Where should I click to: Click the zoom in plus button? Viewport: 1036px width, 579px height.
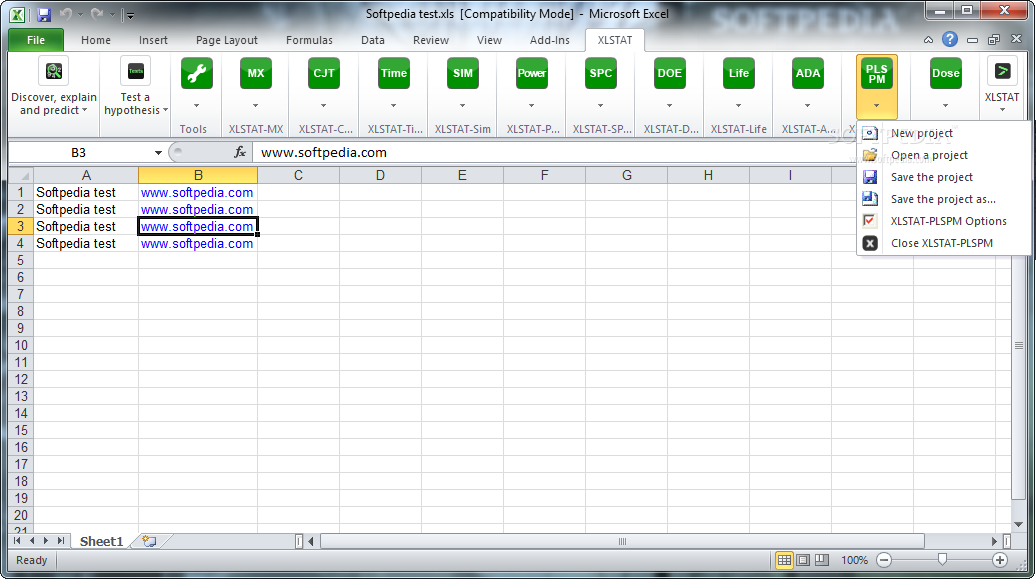pyautogui.click(x=1000, y=560)
